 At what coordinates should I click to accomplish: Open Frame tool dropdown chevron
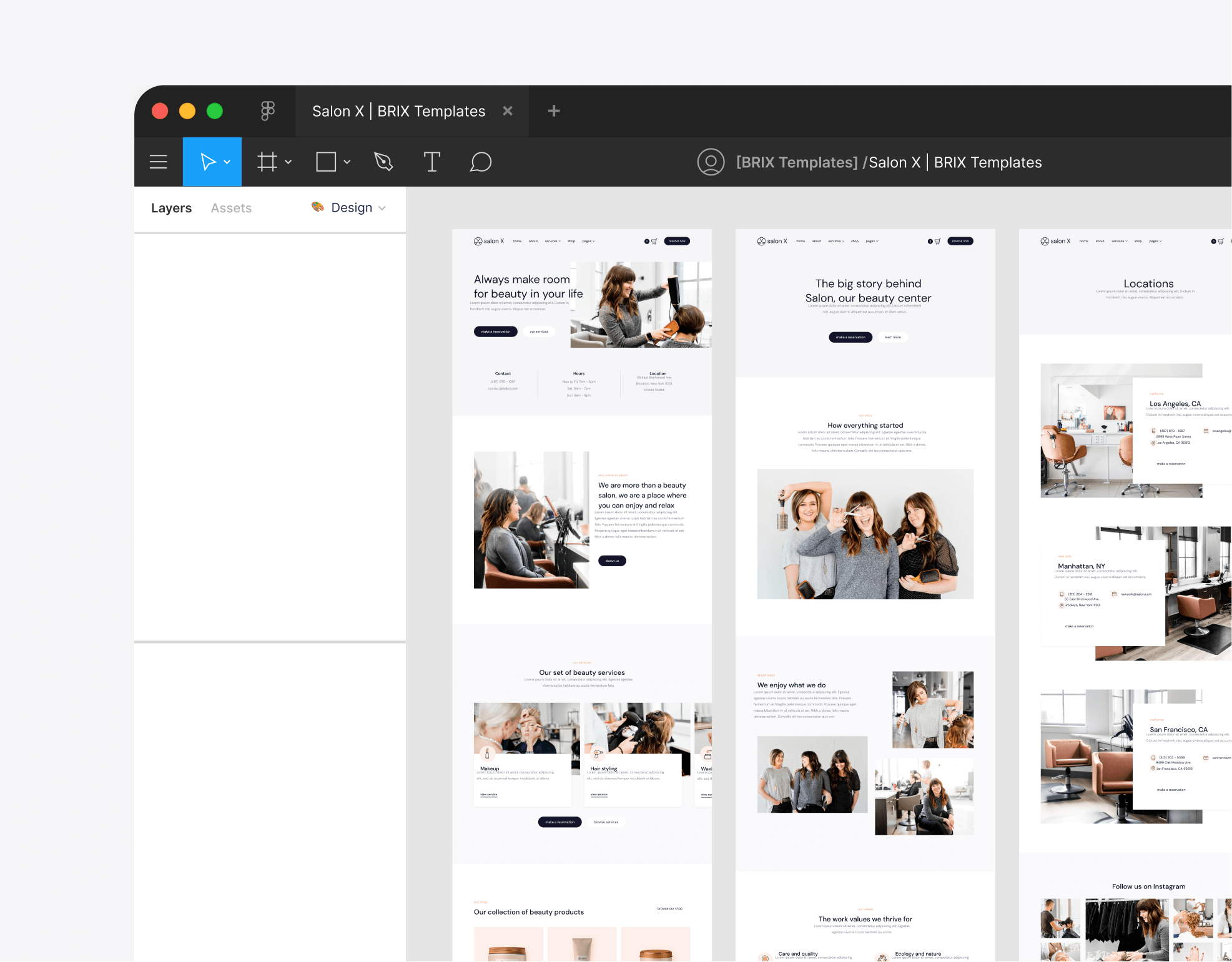(288, 162)
